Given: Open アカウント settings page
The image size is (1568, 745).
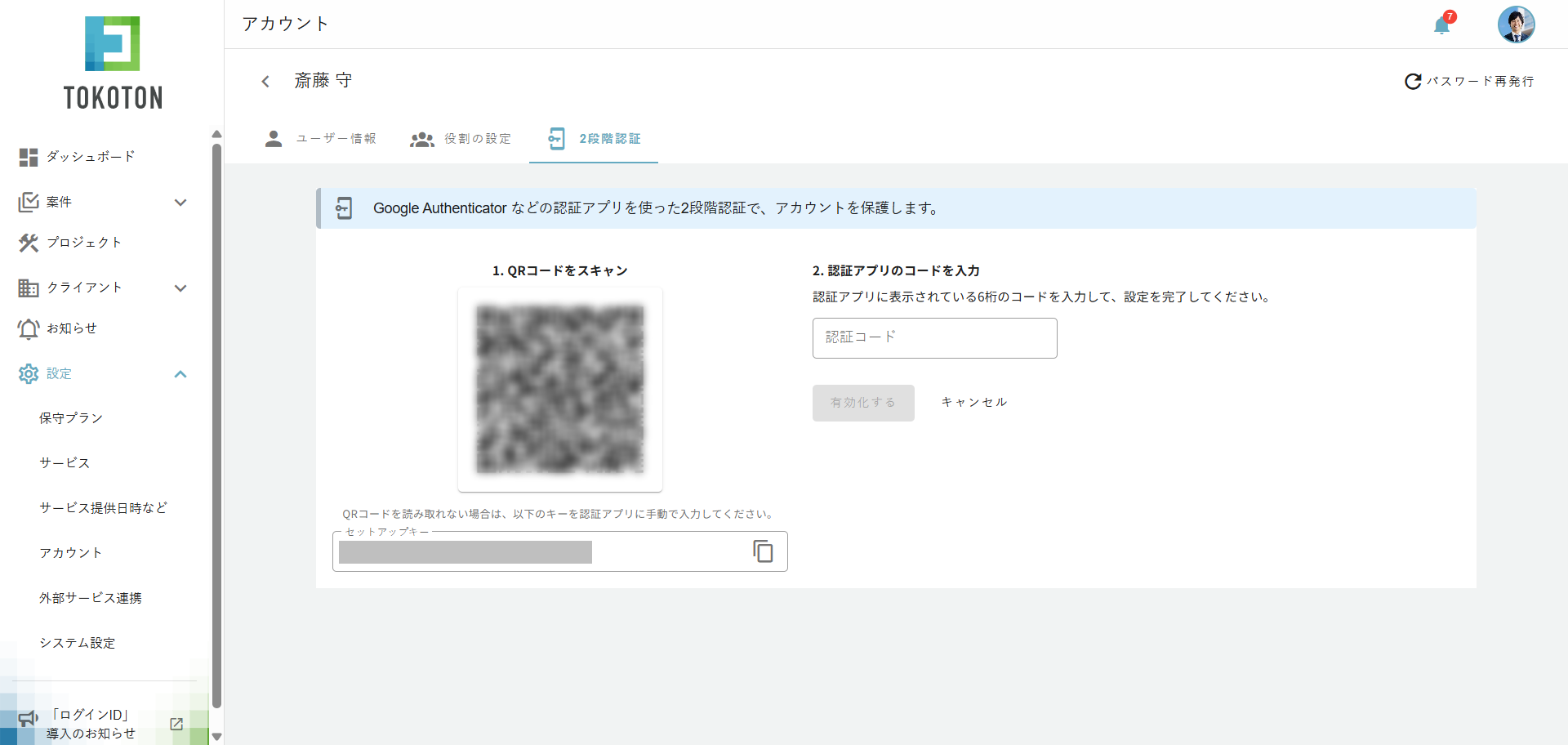Looking at the screenshot, I should click(71, 553).
